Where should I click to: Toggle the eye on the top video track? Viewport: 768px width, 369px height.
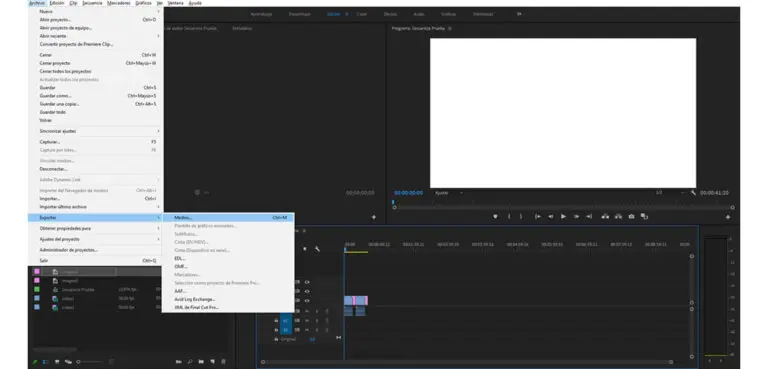tap(307, 282)
